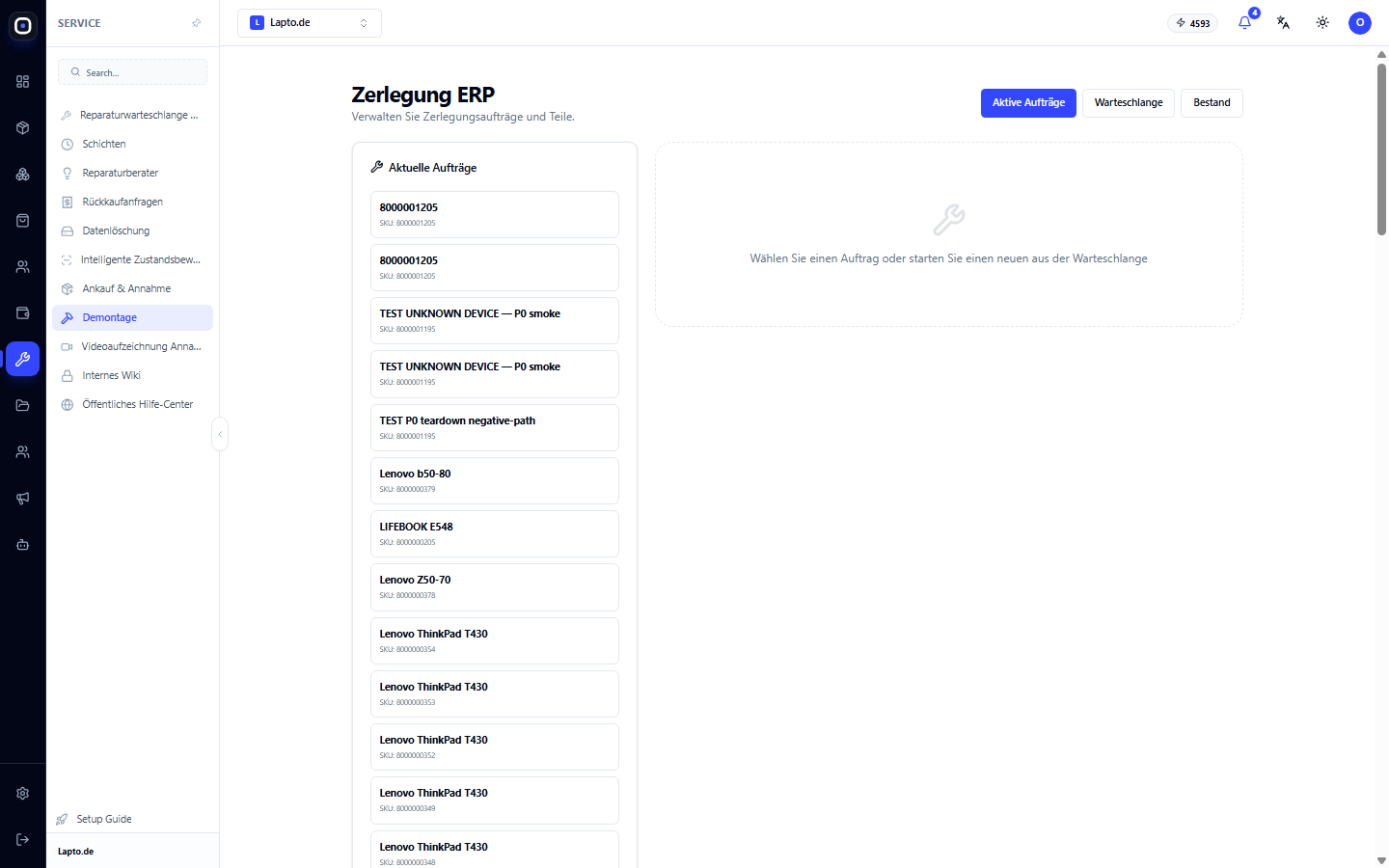Collapse the sidebar with the chevron handle
1389x868 pixels.
pos(220,434)
